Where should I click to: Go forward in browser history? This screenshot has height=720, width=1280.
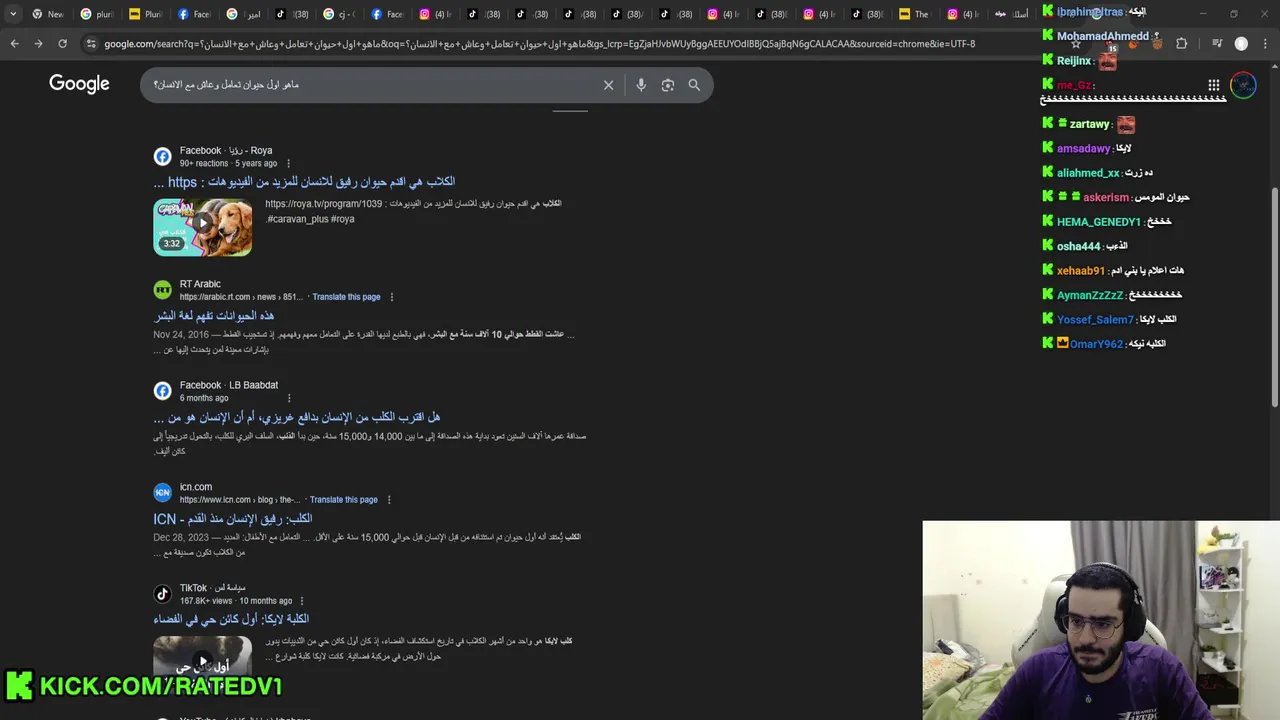pyautogui.click(x=38, y=44)
